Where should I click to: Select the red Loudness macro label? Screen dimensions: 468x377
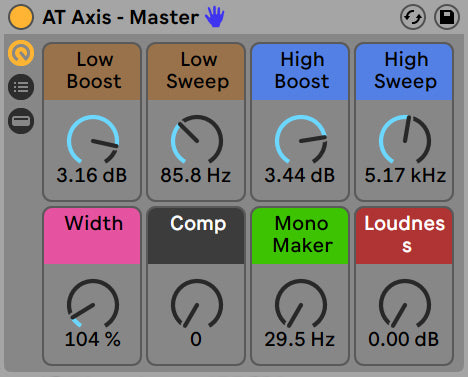point(404,236)
